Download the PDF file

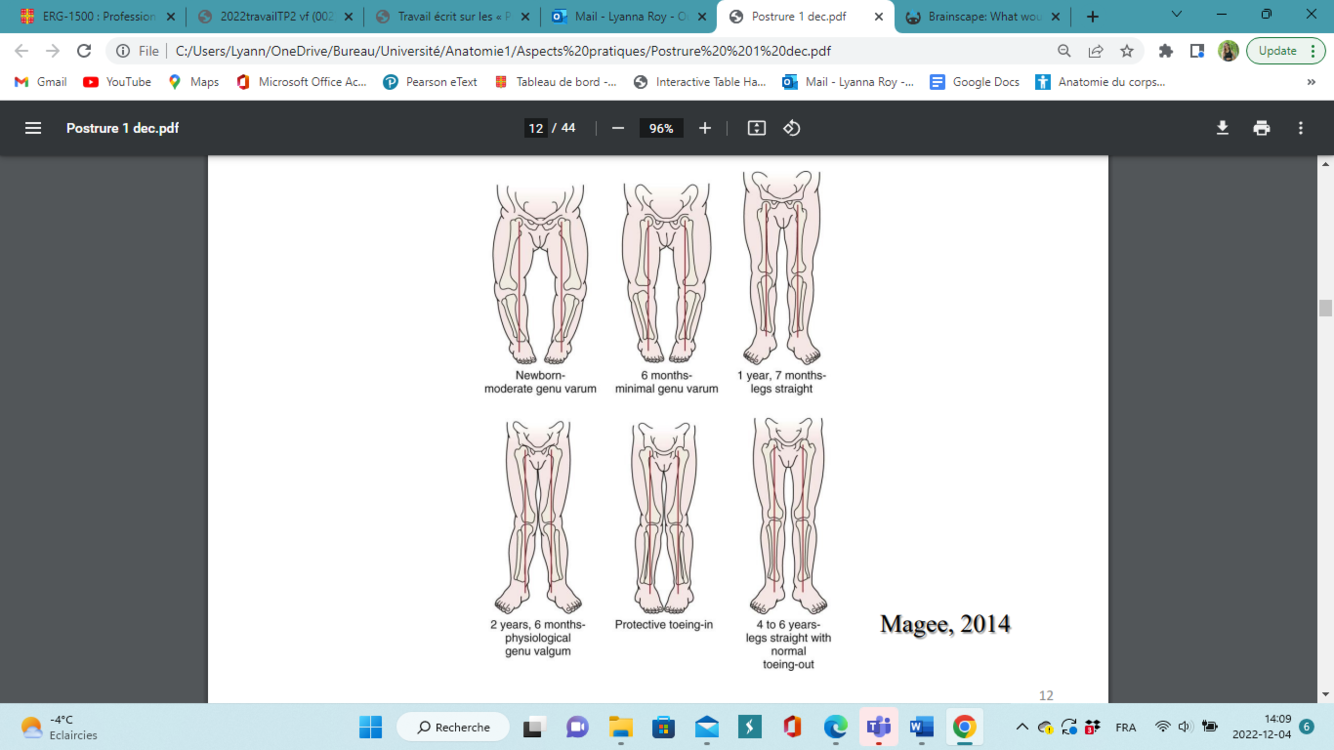1222,128
